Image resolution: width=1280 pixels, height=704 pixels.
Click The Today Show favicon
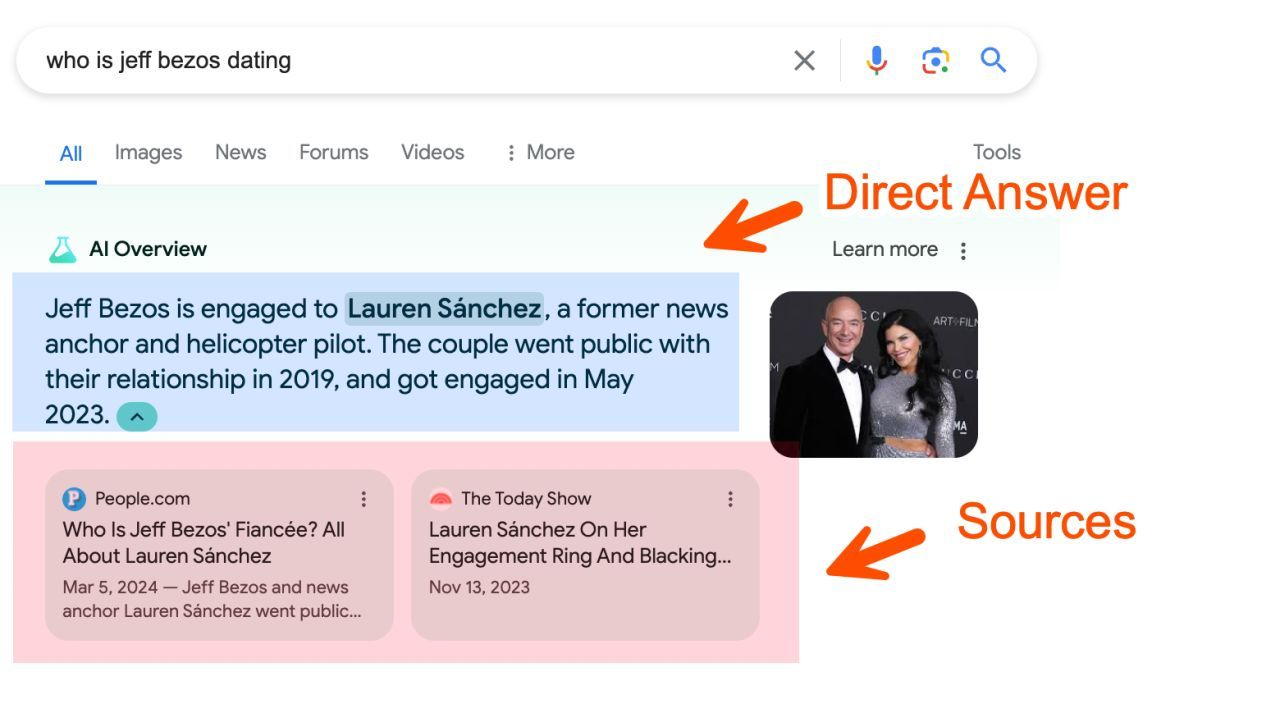[x=440, y=499]
